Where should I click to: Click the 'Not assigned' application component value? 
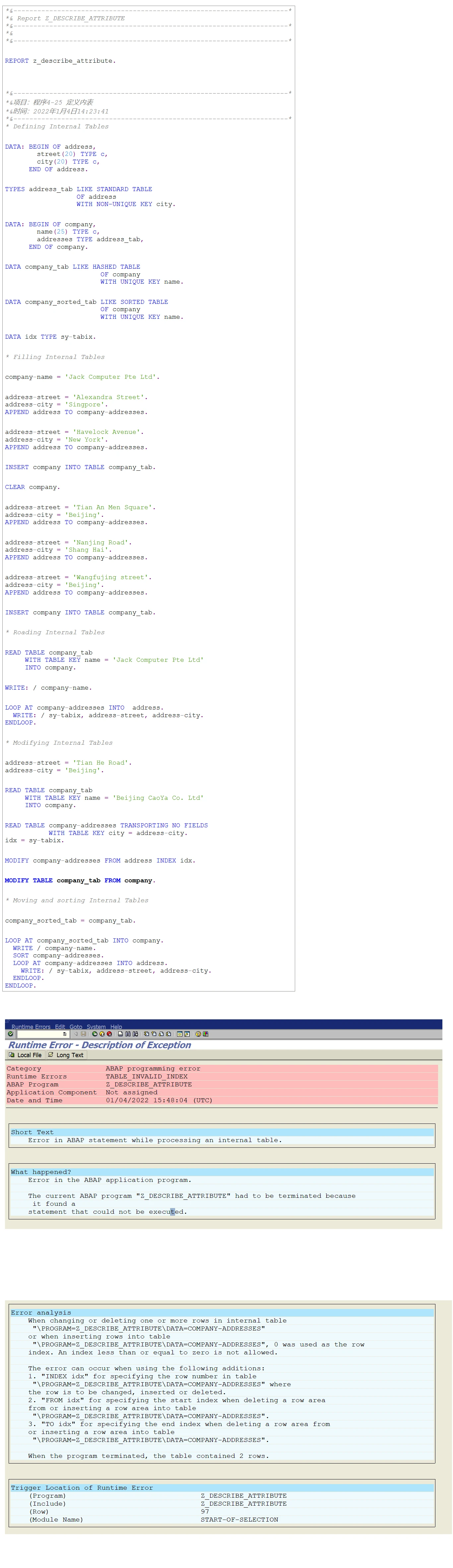pos(132,1092)
